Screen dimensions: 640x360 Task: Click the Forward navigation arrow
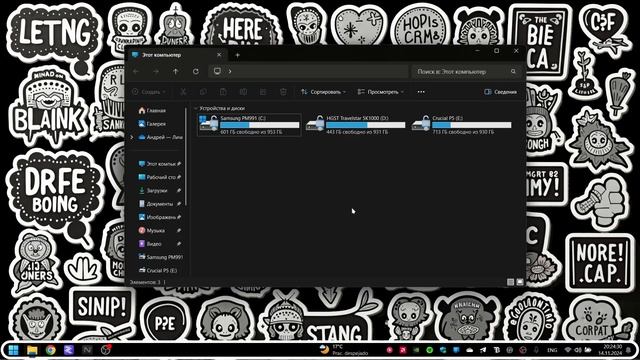coord(156,71)
